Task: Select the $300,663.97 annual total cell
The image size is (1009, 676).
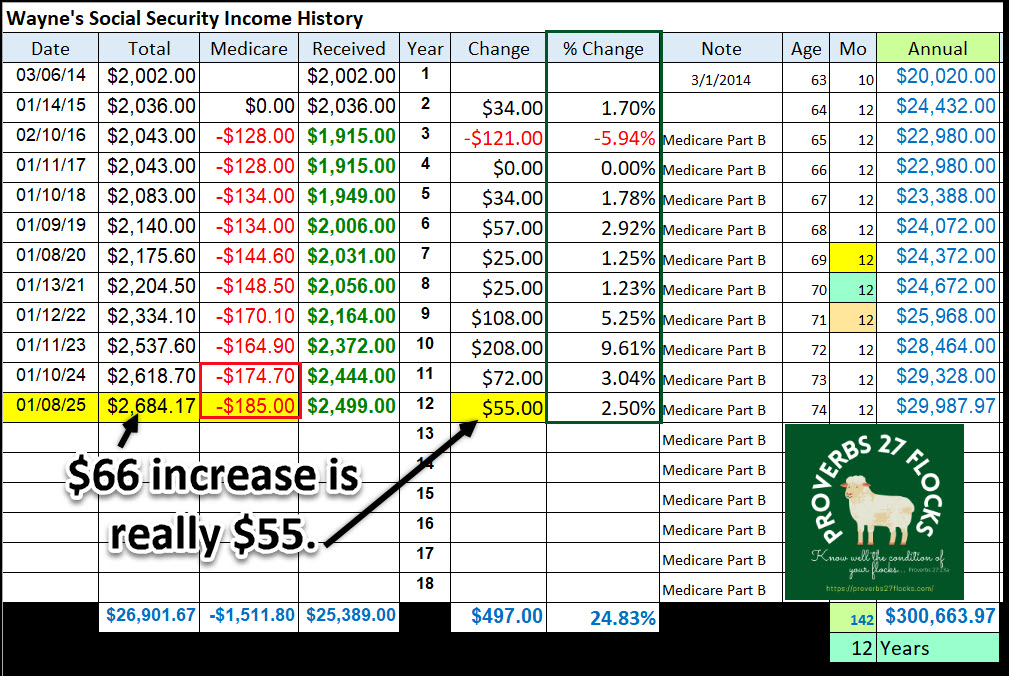Action: tap(938, 617)
